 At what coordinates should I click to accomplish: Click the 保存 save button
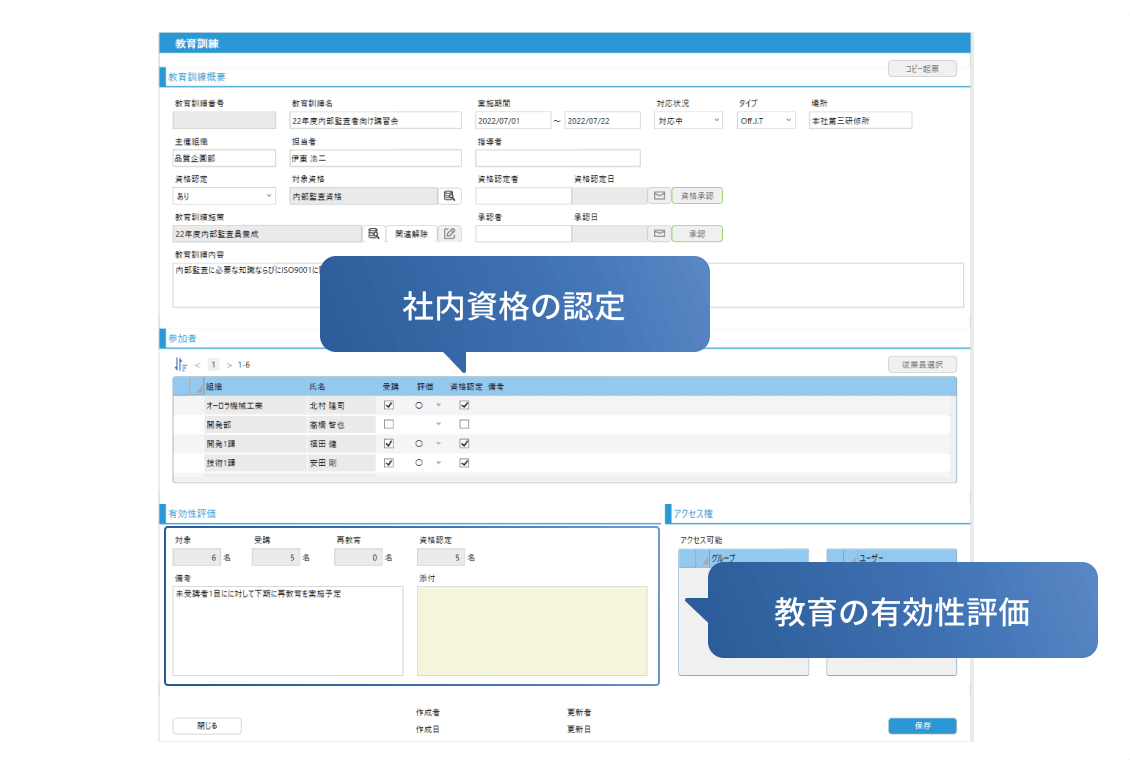click(x=922, y=726)
